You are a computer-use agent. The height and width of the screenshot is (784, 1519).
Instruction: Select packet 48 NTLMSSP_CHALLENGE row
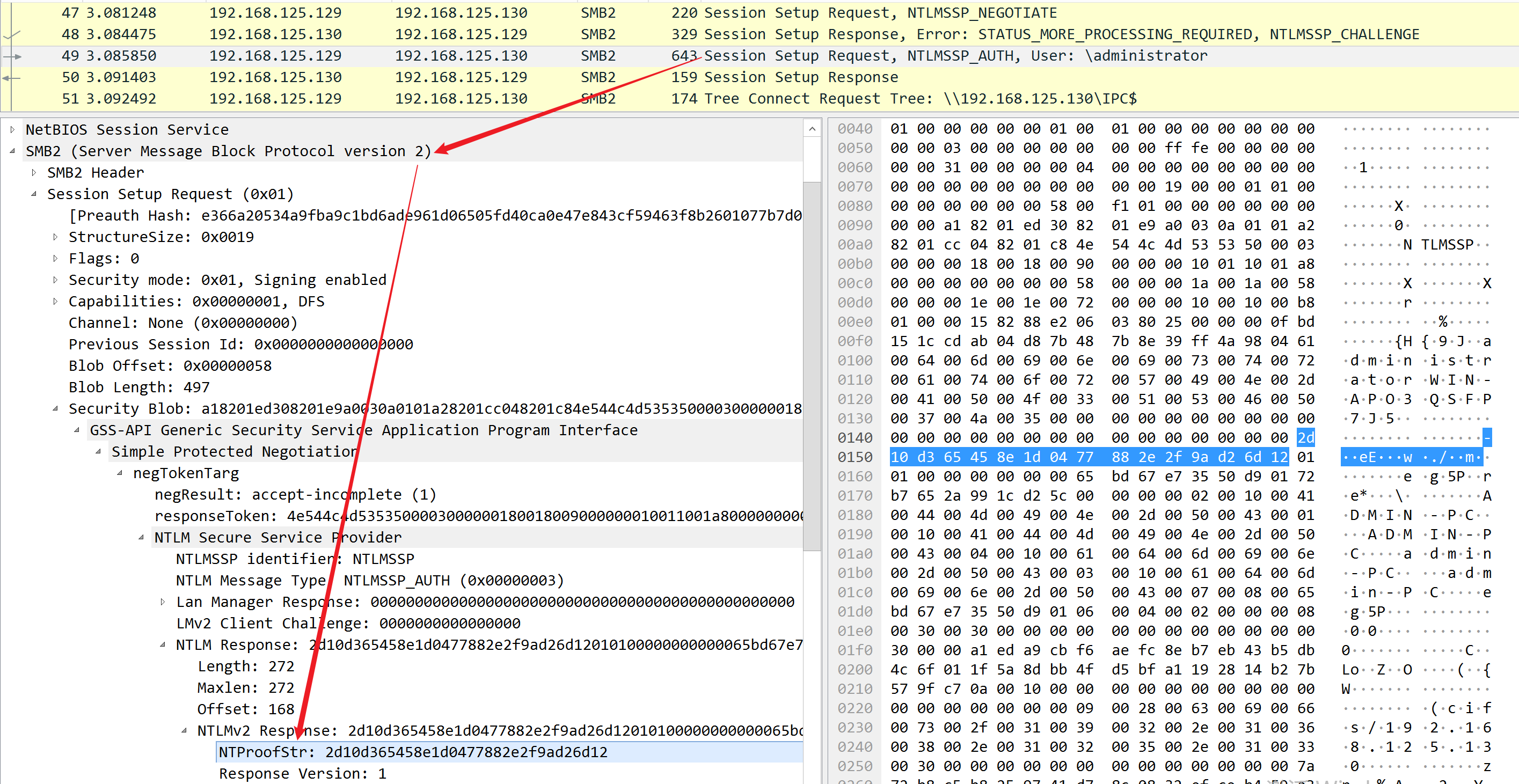pyautogui.click(x=759, y=34)
